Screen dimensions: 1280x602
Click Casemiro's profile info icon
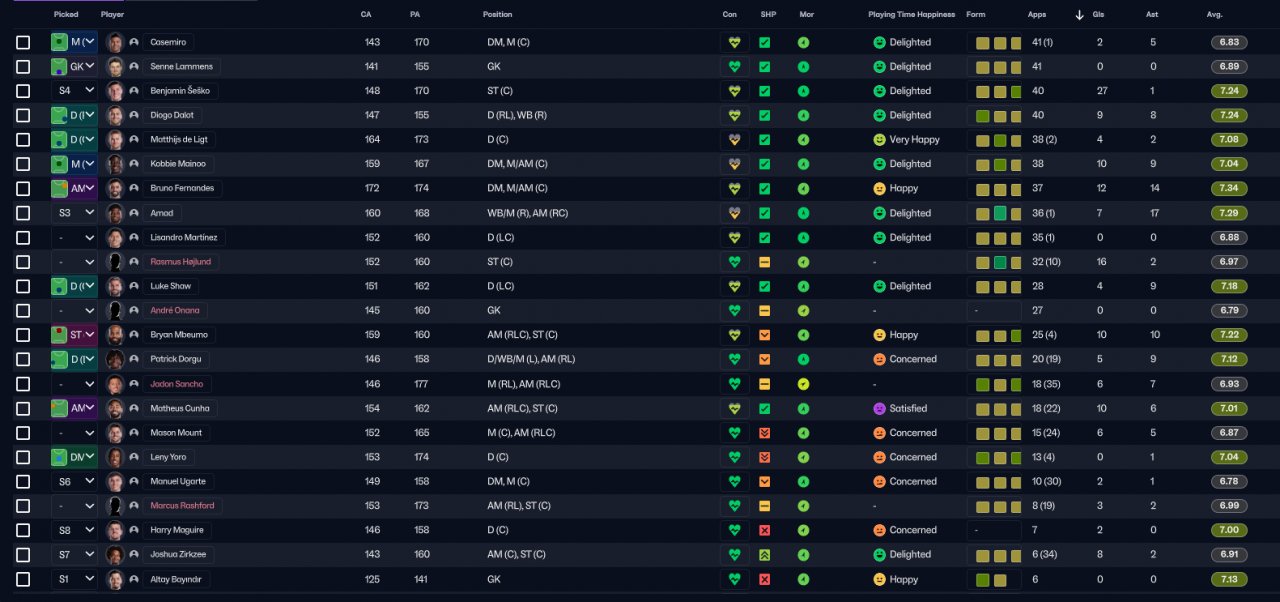[x=134, y=42]
